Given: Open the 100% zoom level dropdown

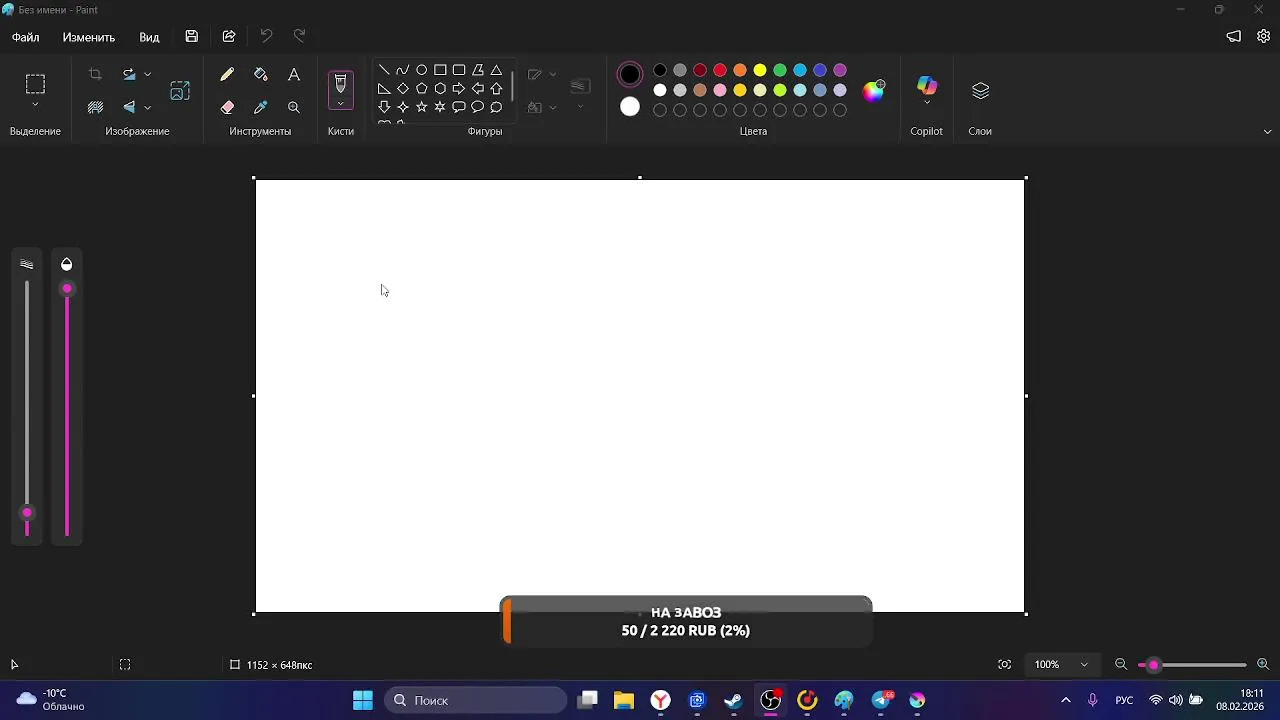Looking at the screenshot, I should click(x=1061, y=664).
